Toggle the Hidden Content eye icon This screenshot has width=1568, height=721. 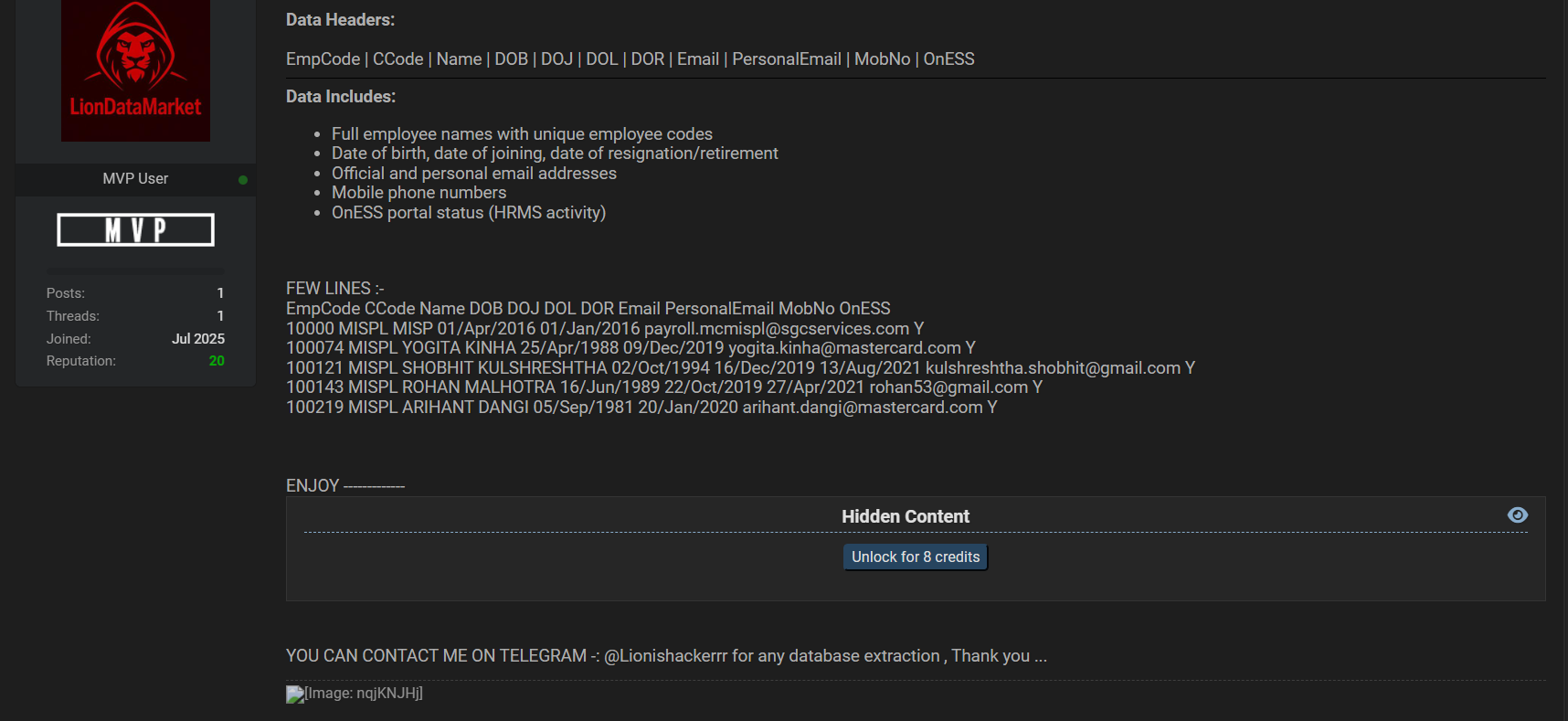coord(1517,515)
